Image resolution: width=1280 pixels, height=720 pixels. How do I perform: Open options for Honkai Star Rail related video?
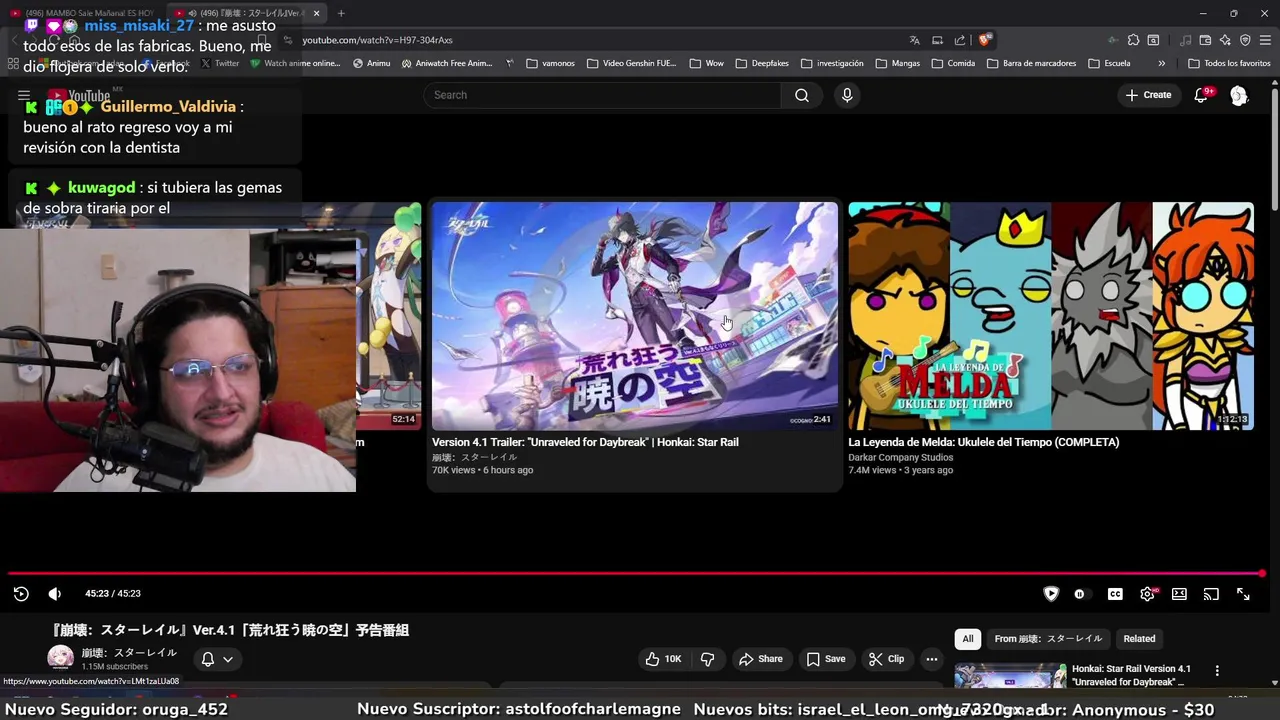1217,671
